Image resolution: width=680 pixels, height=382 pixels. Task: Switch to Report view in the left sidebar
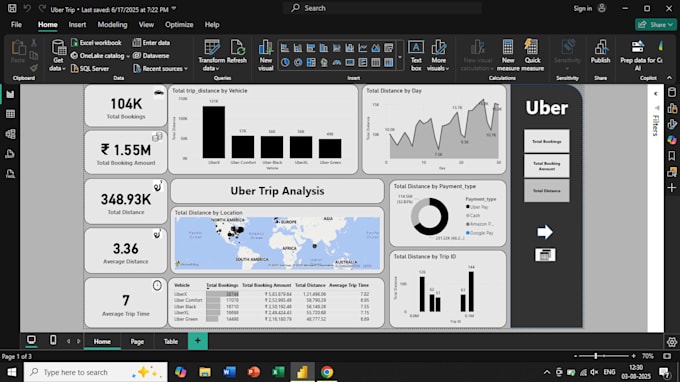point(10,94)
